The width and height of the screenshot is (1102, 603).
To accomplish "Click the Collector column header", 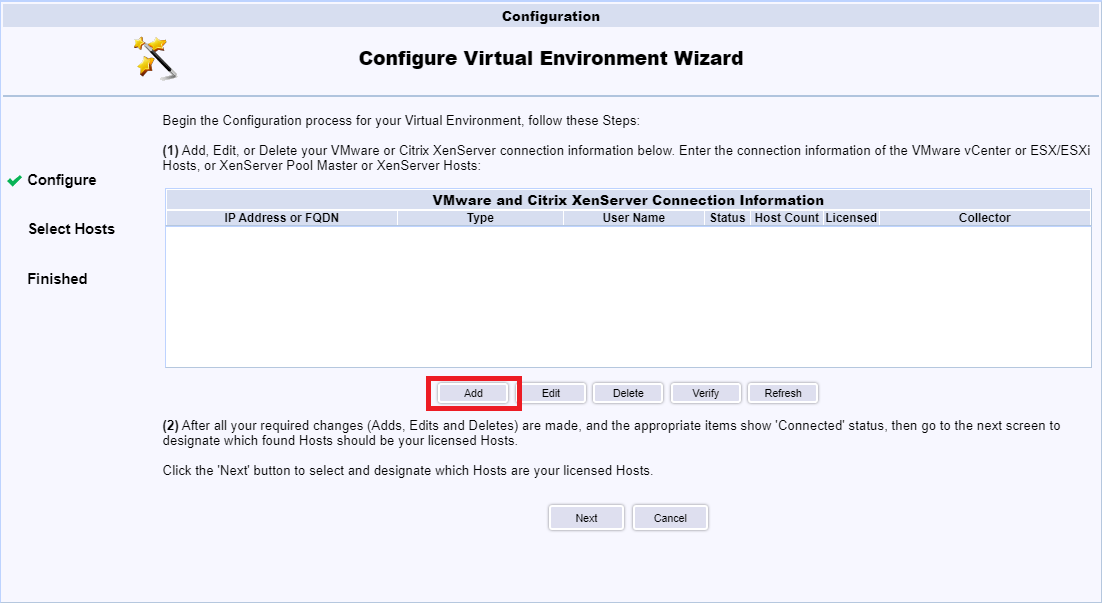I will 984,218.
